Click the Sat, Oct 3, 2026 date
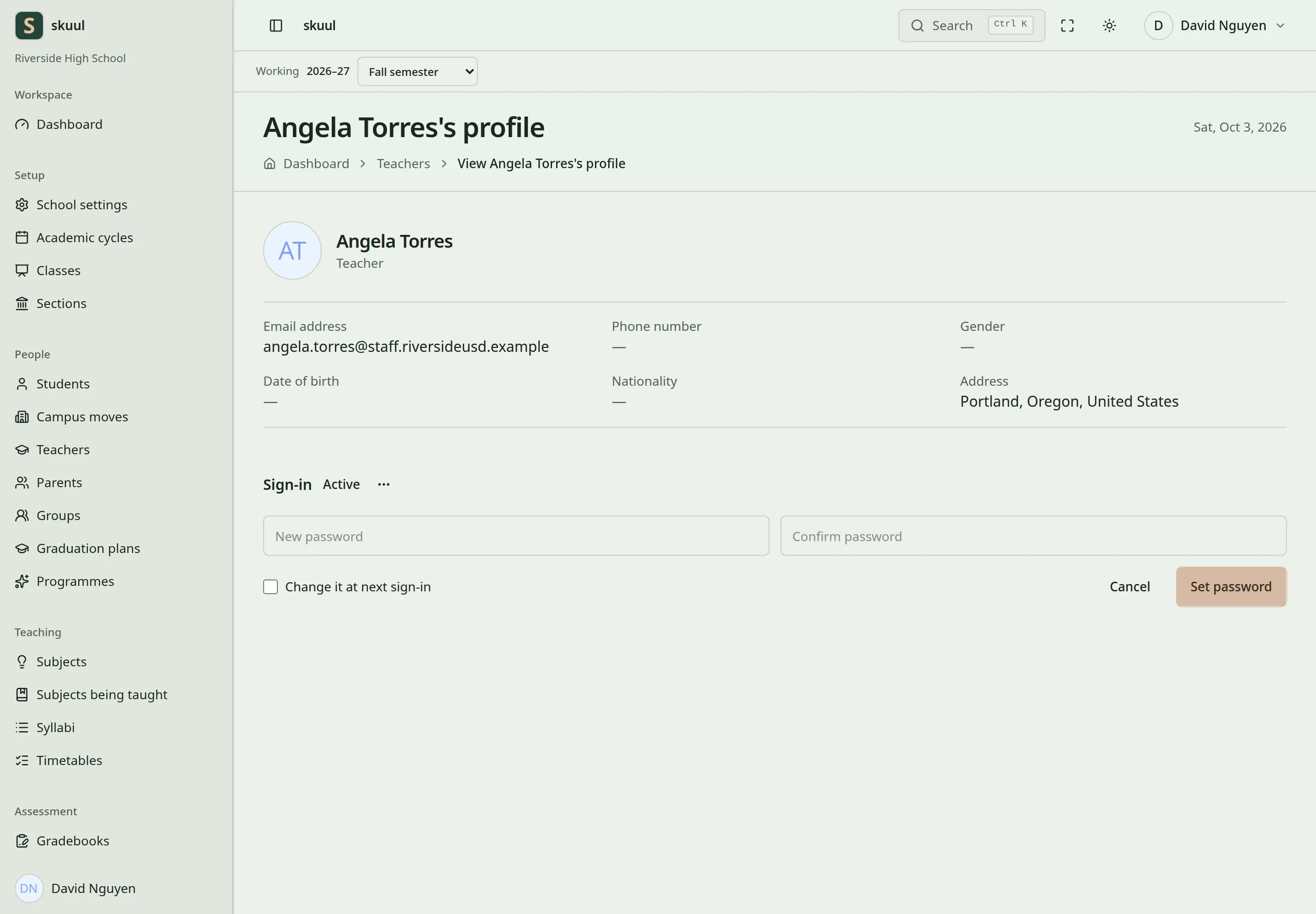The width and height of the screenshot is (1316, 914). 1240,127
